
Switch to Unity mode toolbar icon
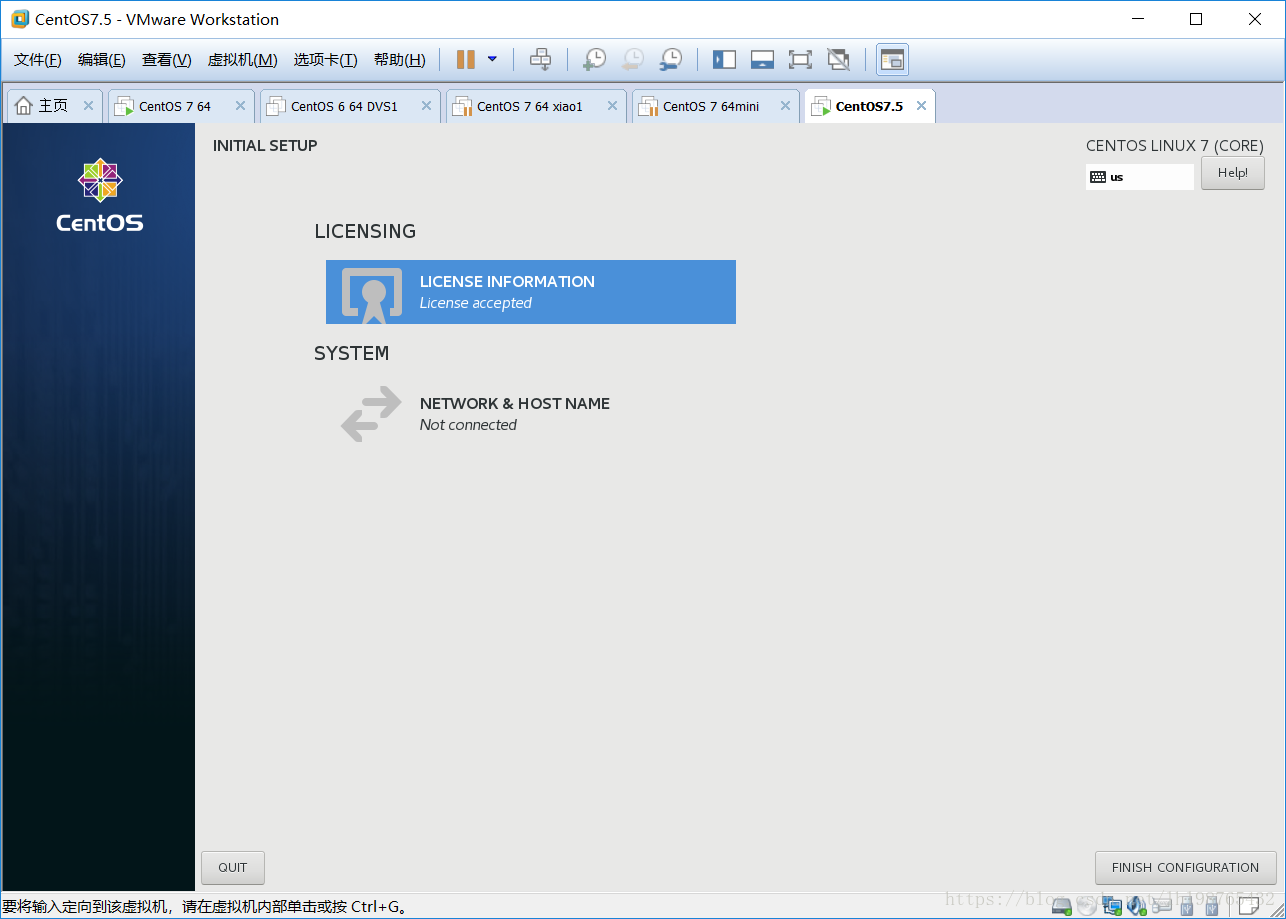point(838,60)
